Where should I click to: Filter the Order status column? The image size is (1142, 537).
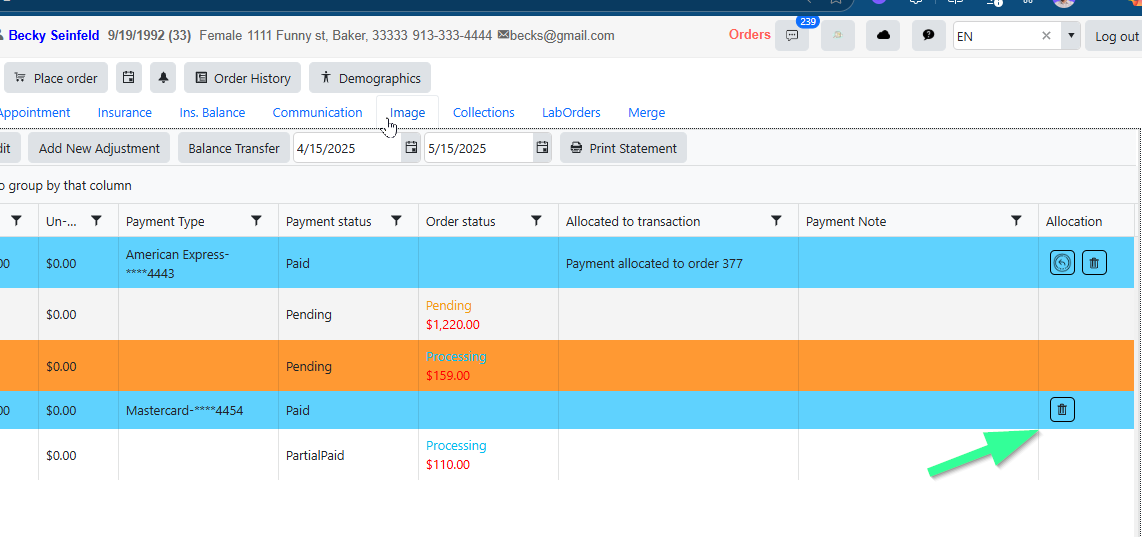coord(536,221)
